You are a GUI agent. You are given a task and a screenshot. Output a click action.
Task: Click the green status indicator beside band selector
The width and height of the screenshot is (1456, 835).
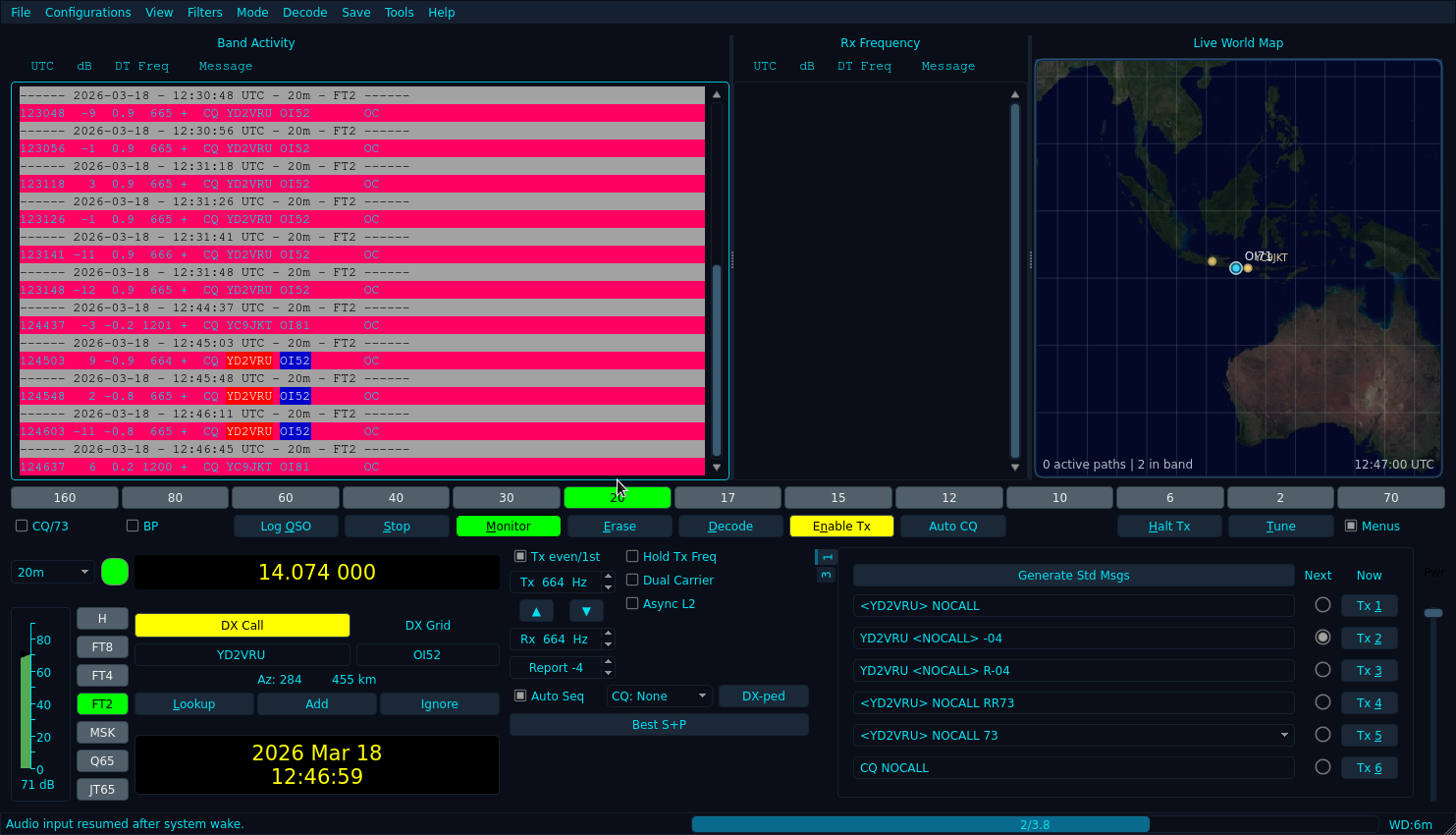pos(115,572)
